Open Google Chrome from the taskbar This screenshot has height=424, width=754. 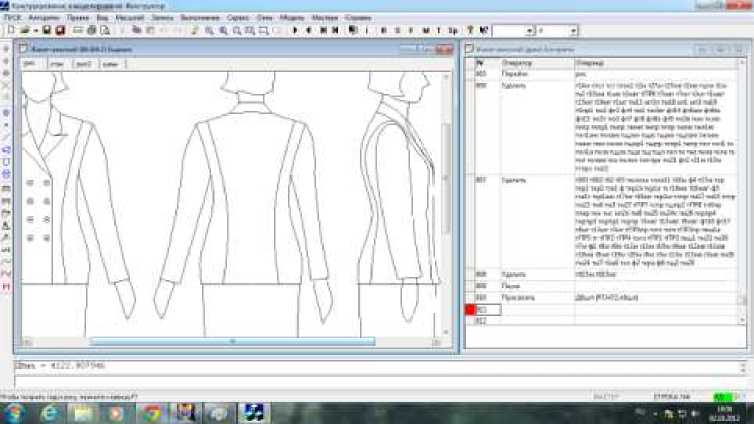click(x=151, y=412)
